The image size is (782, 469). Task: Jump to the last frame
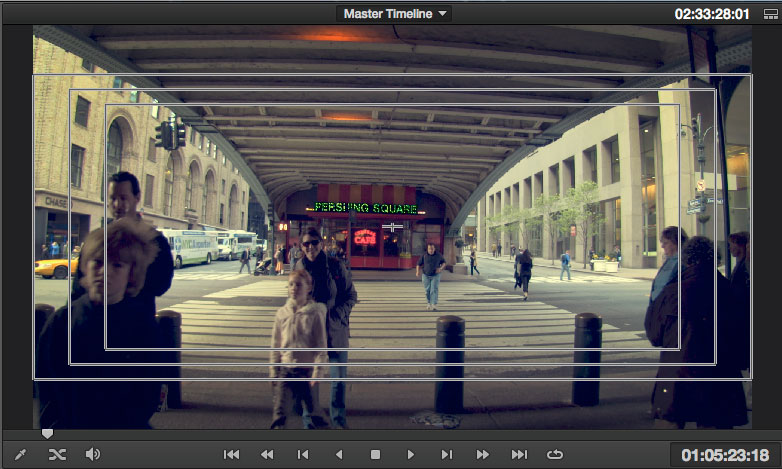(x=519, y=454)
